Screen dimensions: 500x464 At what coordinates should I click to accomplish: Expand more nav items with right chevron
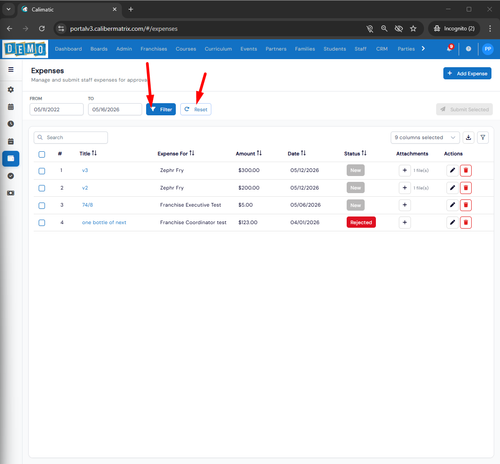click(x=423, y=49)
